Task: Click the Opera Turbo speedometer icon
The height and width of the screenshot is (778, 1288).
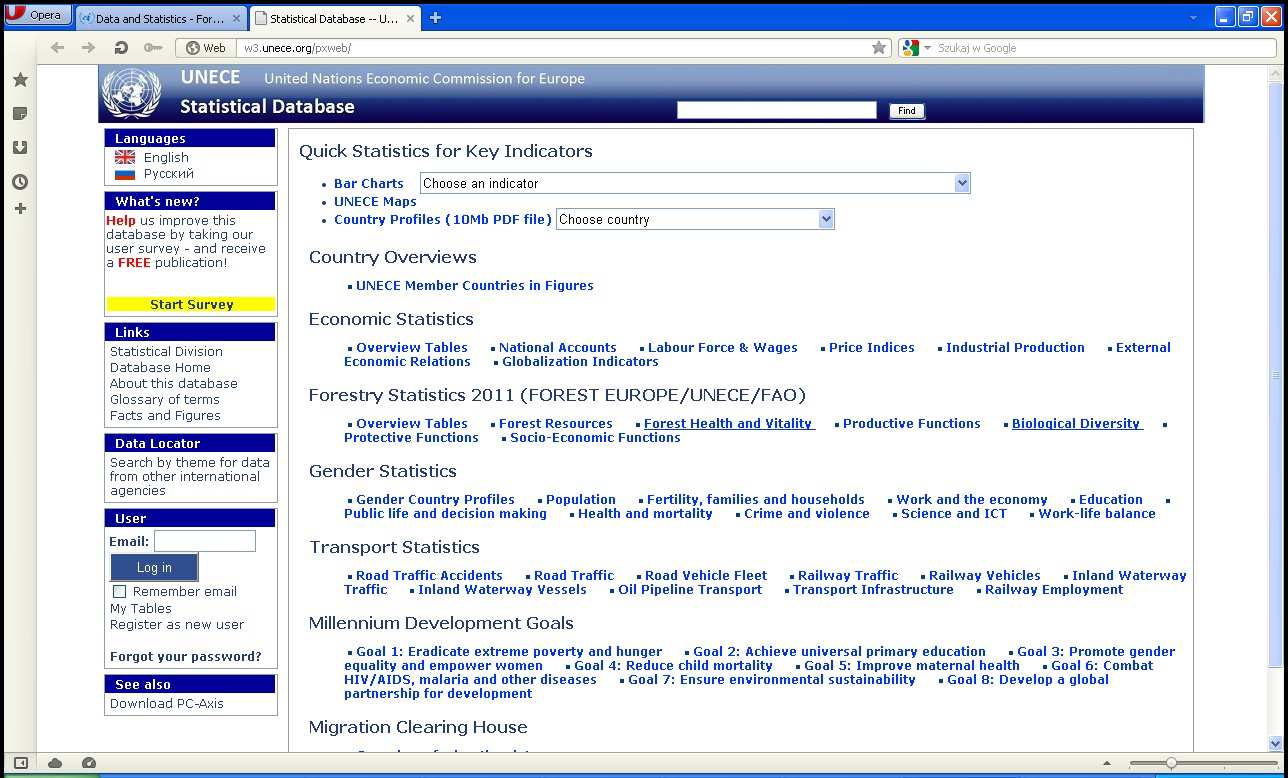Action: (89, 763)
